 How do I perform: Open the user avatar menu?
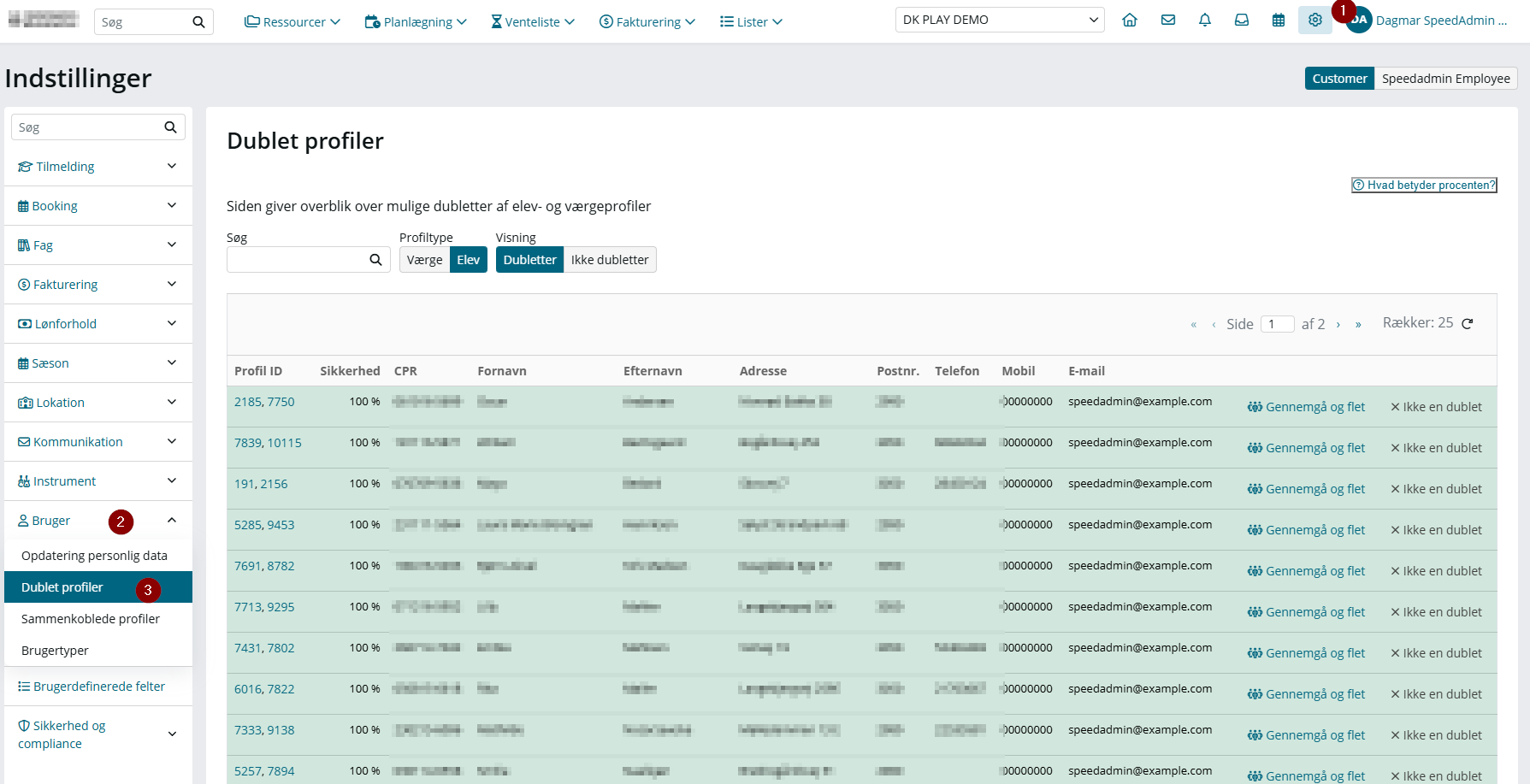coord(1359,21)
